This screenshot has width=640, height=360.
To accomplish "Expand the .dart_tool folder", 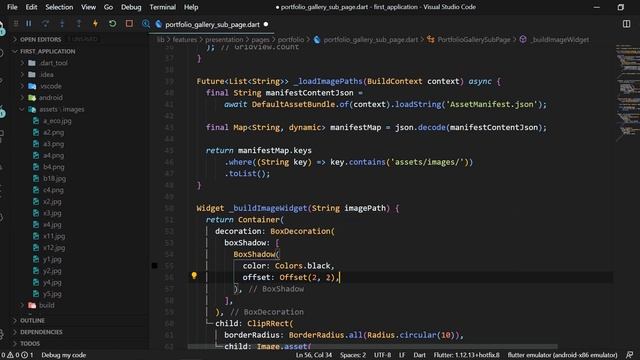I will (54, 63).
